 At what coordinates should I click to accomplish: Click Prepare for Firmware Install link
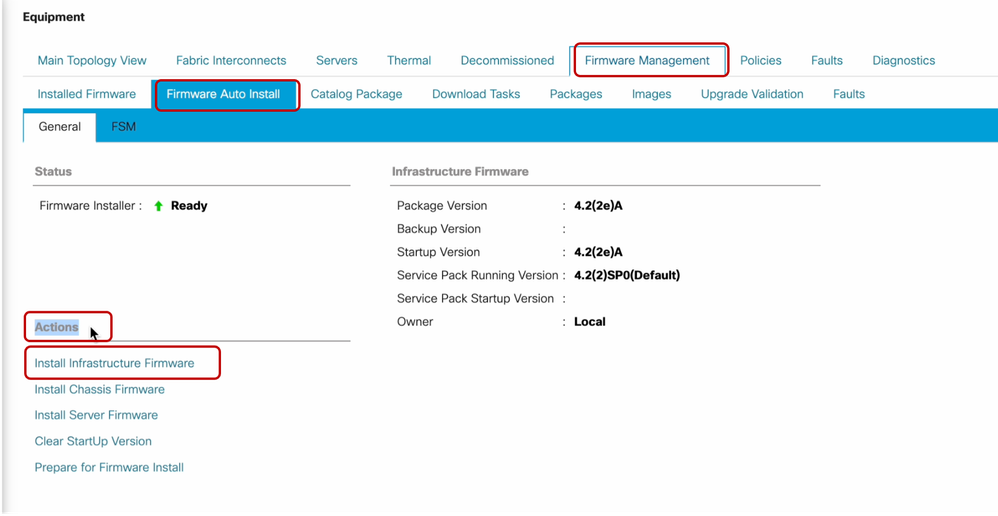coord(109,468)
